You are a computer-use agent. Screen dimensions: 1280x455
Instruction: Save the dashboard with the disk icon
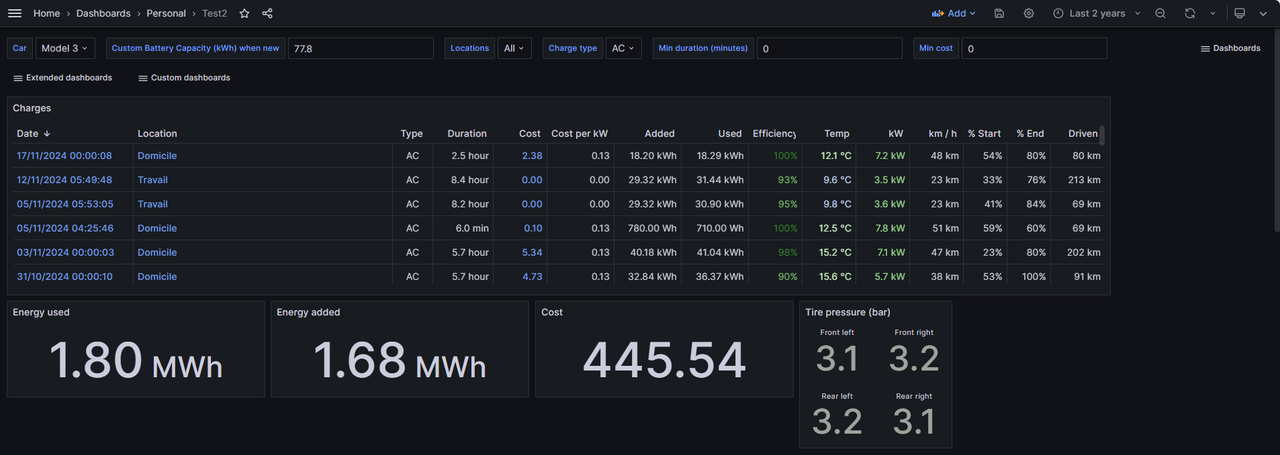click(x=999, y=13)
